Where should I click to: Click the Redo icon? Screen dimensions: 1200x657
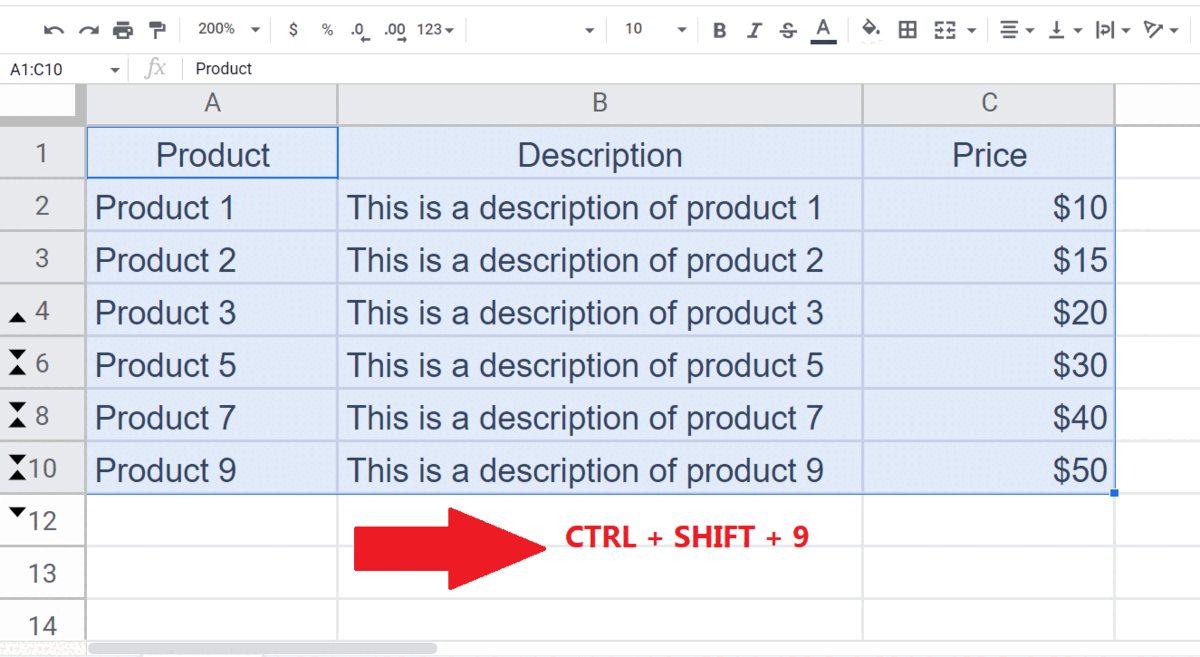pos(88,30)
